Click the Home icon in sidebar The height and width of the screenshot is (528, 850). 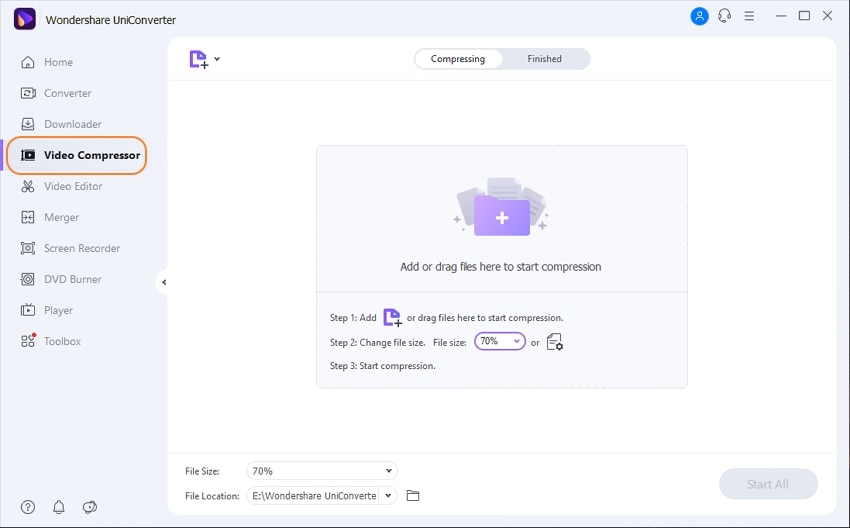pos(28,62)
